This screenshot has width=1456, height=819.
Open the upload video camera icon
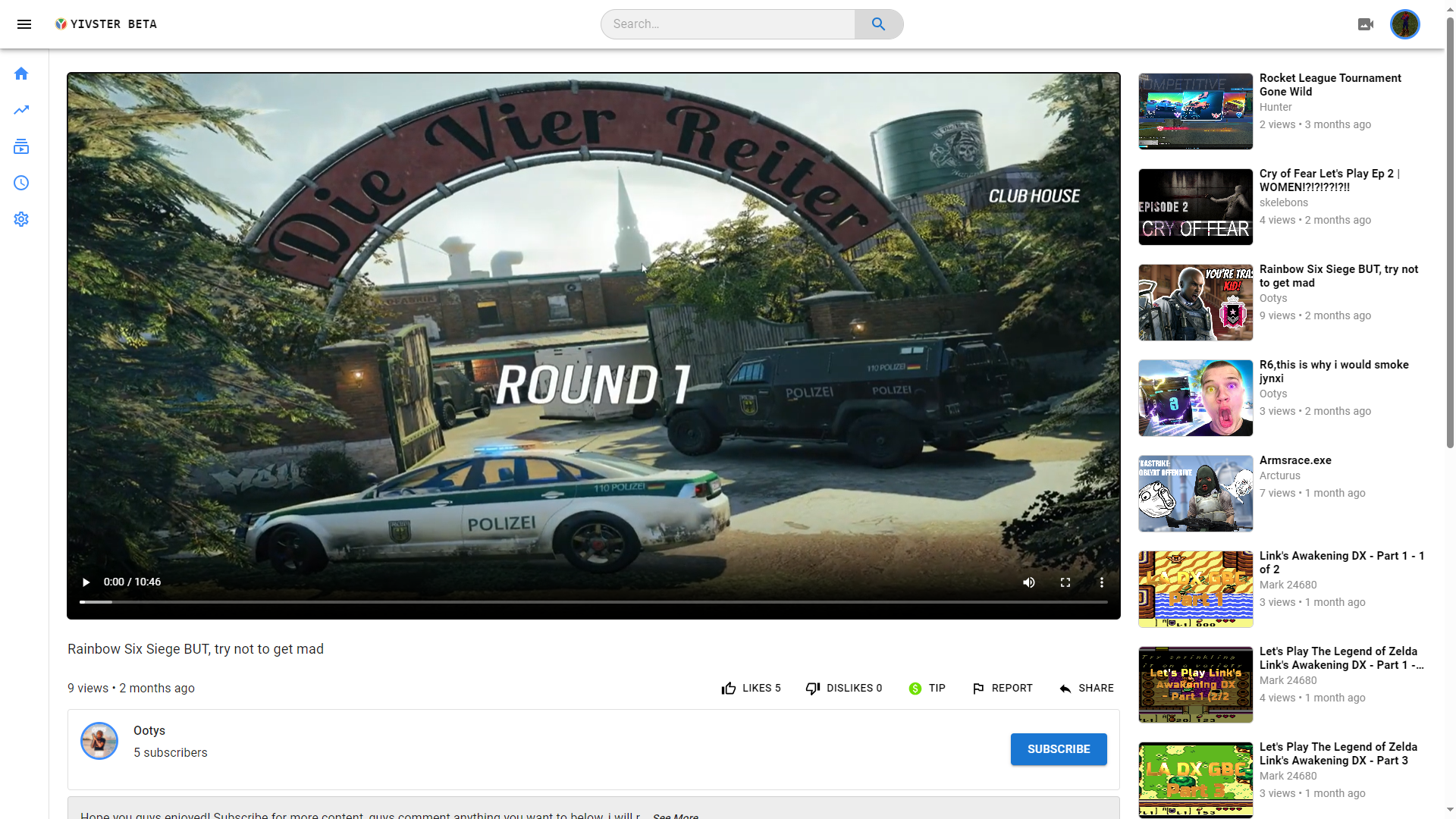(x=1366, y=24)
